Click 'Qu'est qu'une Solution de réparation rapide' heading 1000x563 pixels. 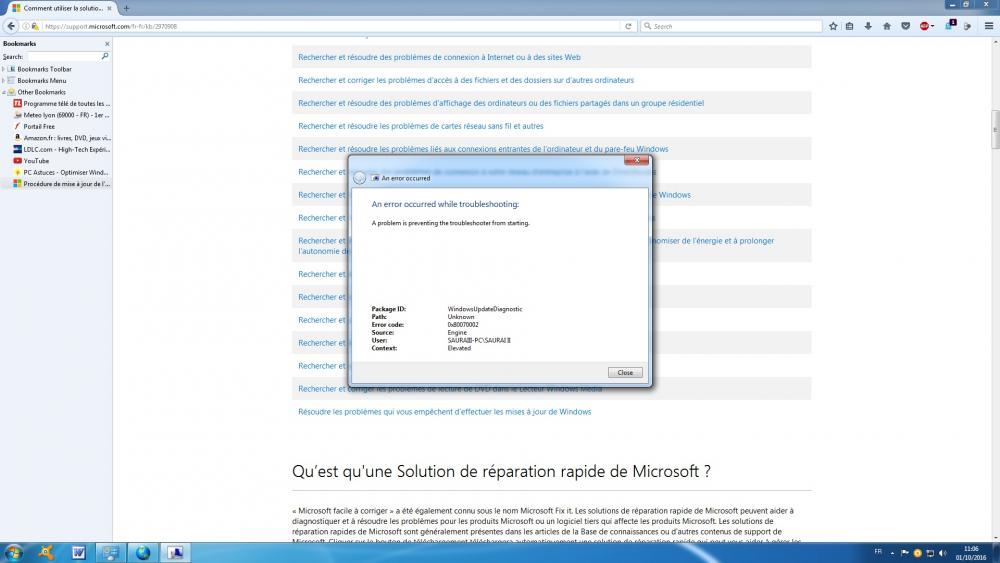pyautogui.click(x=501, y=471)
